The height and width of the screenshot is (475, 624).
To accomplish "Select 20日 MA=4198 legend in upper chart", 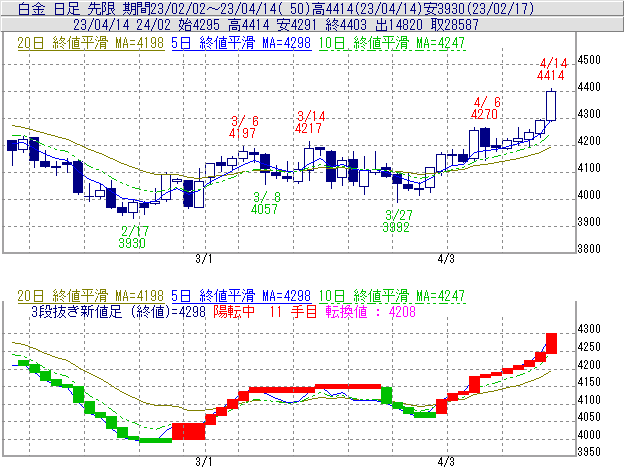I will point(90,43).
